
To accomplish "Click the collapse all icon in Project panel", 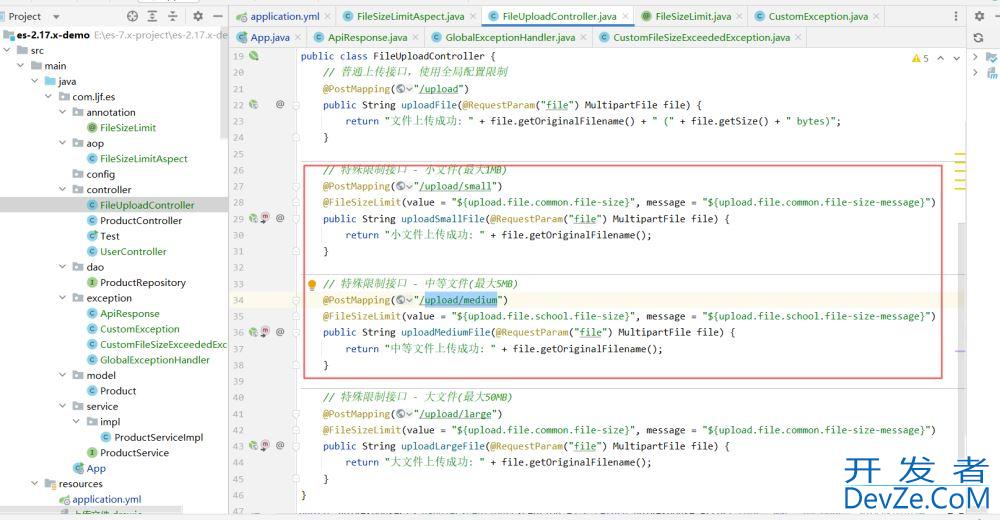I will (x=173, y=16).
